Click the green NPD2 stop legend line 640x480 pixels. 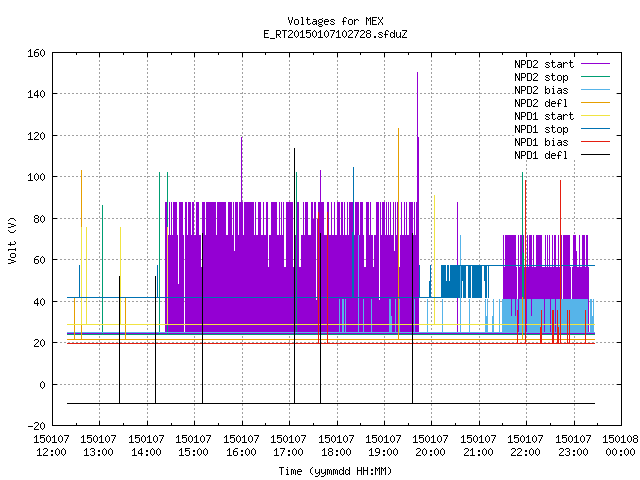pos(595,76)
